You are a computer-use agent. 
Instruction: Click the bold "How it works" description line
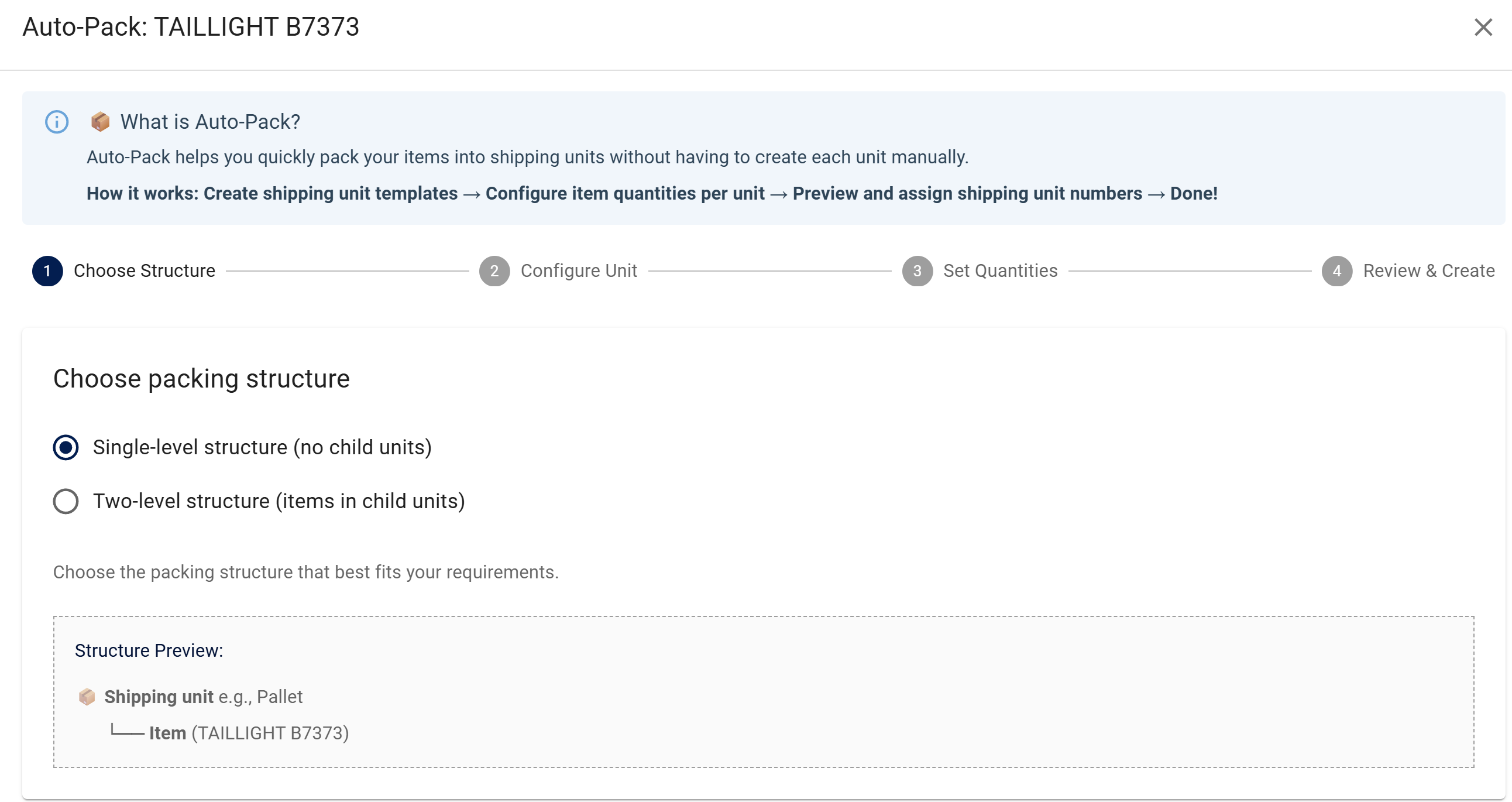651,193
